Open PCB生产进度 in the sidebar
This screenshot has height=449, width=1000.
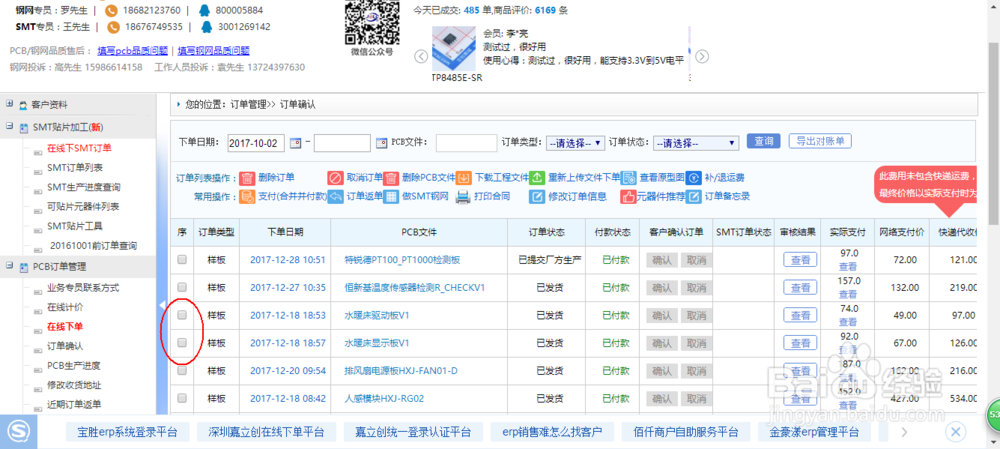pos(74,365)
